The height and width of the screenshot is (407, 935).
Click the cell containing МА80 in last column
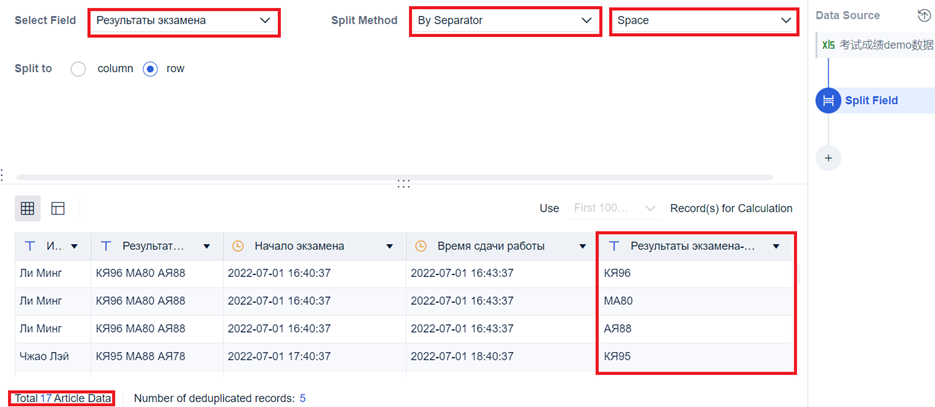point(696,301)
